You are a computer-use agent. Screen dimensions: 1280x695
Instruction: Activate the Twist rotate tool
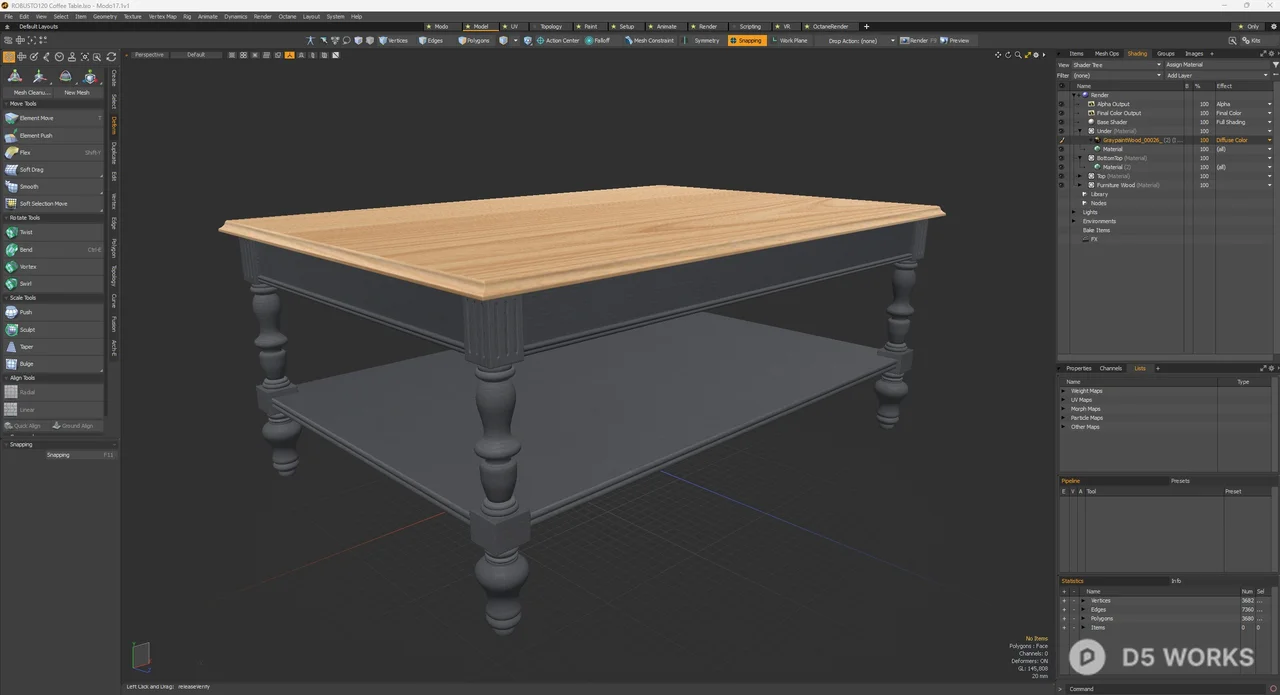pyautogui.click(x=53, y=232)
